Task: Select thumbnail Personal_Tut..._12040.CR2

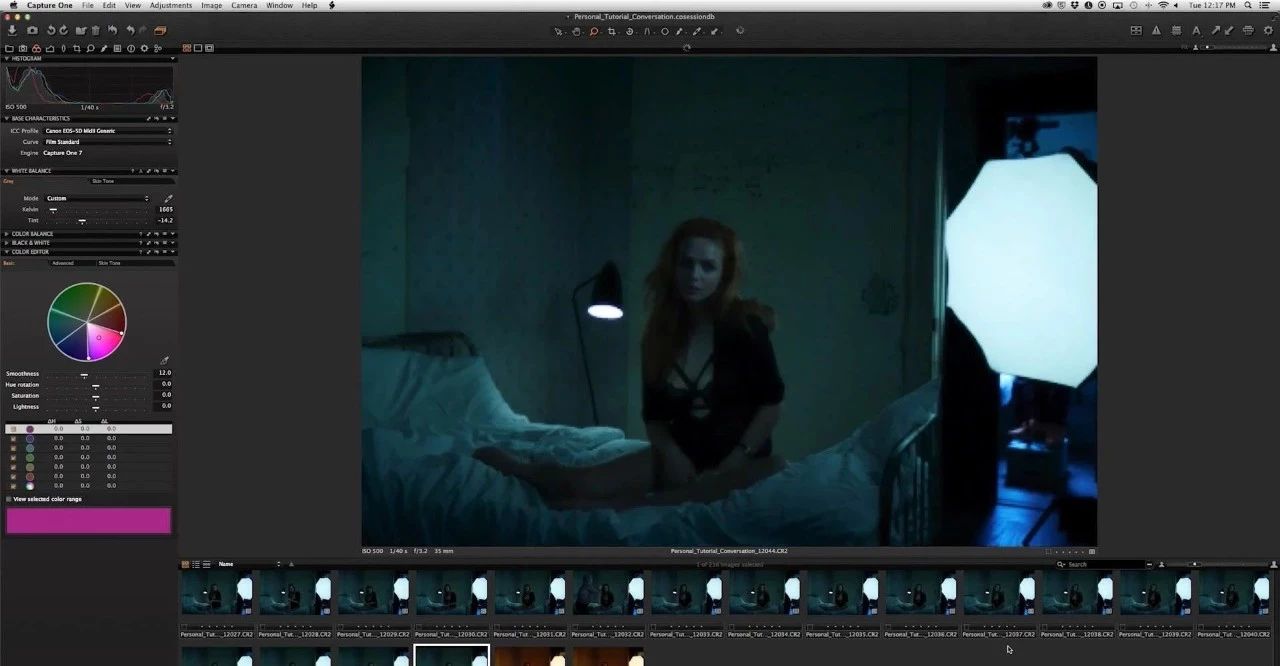Action: pyautogui.click(x=1234, y=602)
